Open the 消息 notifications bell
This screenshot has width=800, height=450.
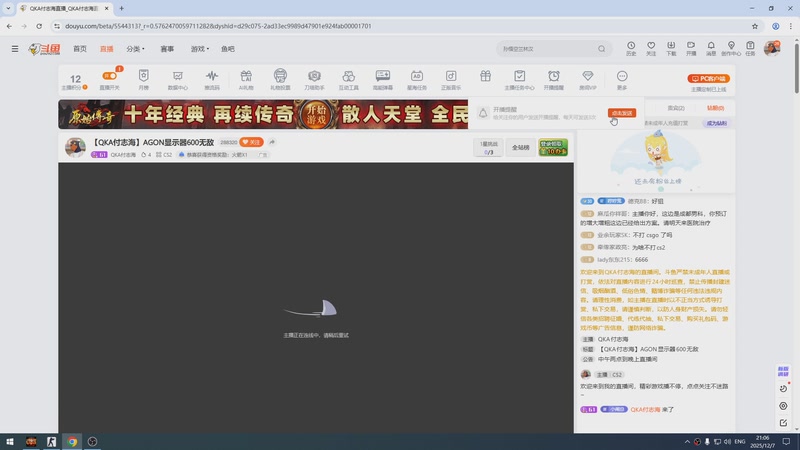click(711, 48)
